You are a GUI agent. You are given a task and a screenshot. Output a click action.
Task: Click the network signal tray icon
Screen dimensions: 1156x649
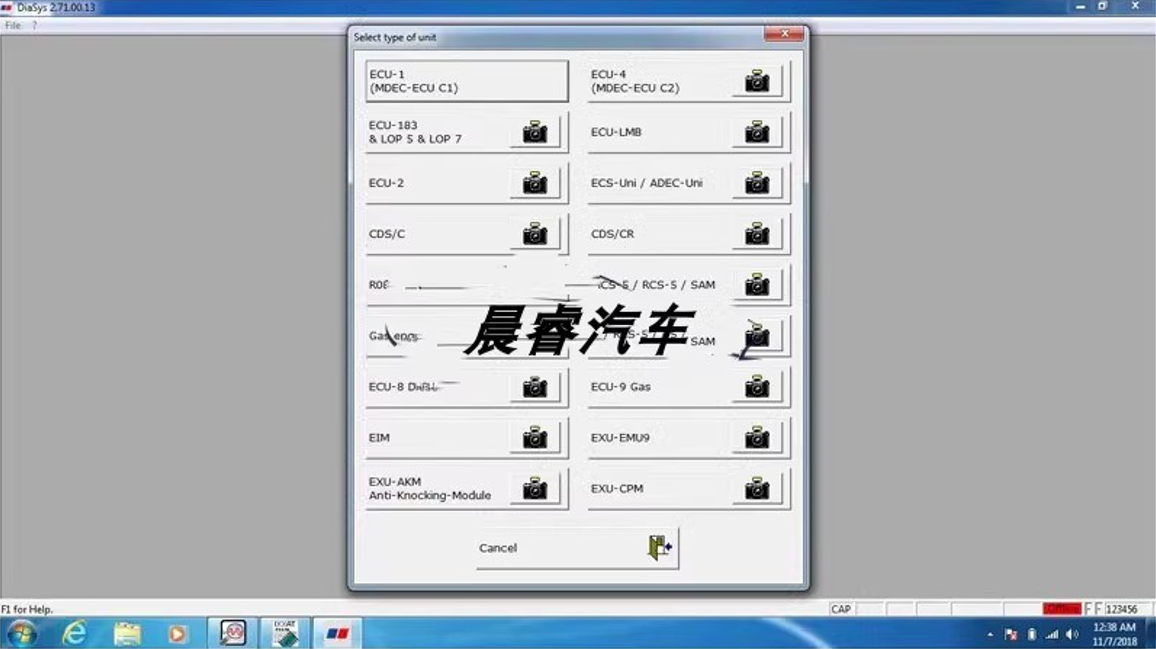1052,634
